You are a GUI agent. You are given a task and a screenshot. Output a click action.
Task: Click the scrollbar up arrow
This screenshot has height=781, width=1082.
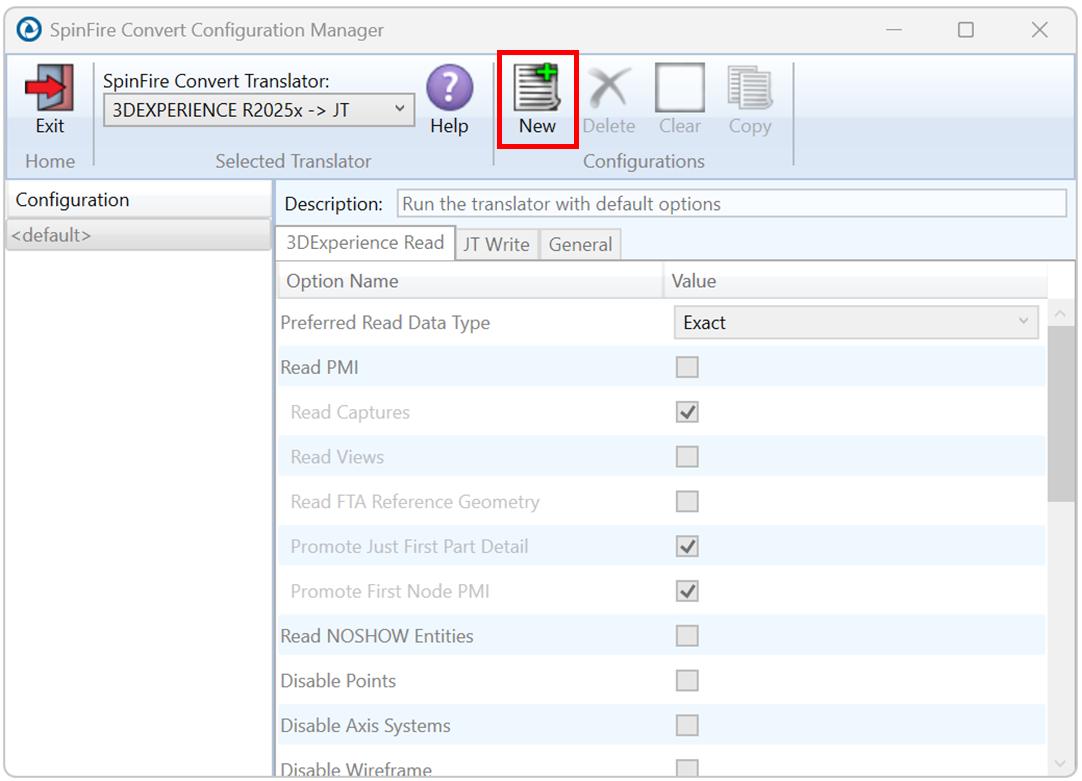pyautogui.click(x=1061, y=314)
